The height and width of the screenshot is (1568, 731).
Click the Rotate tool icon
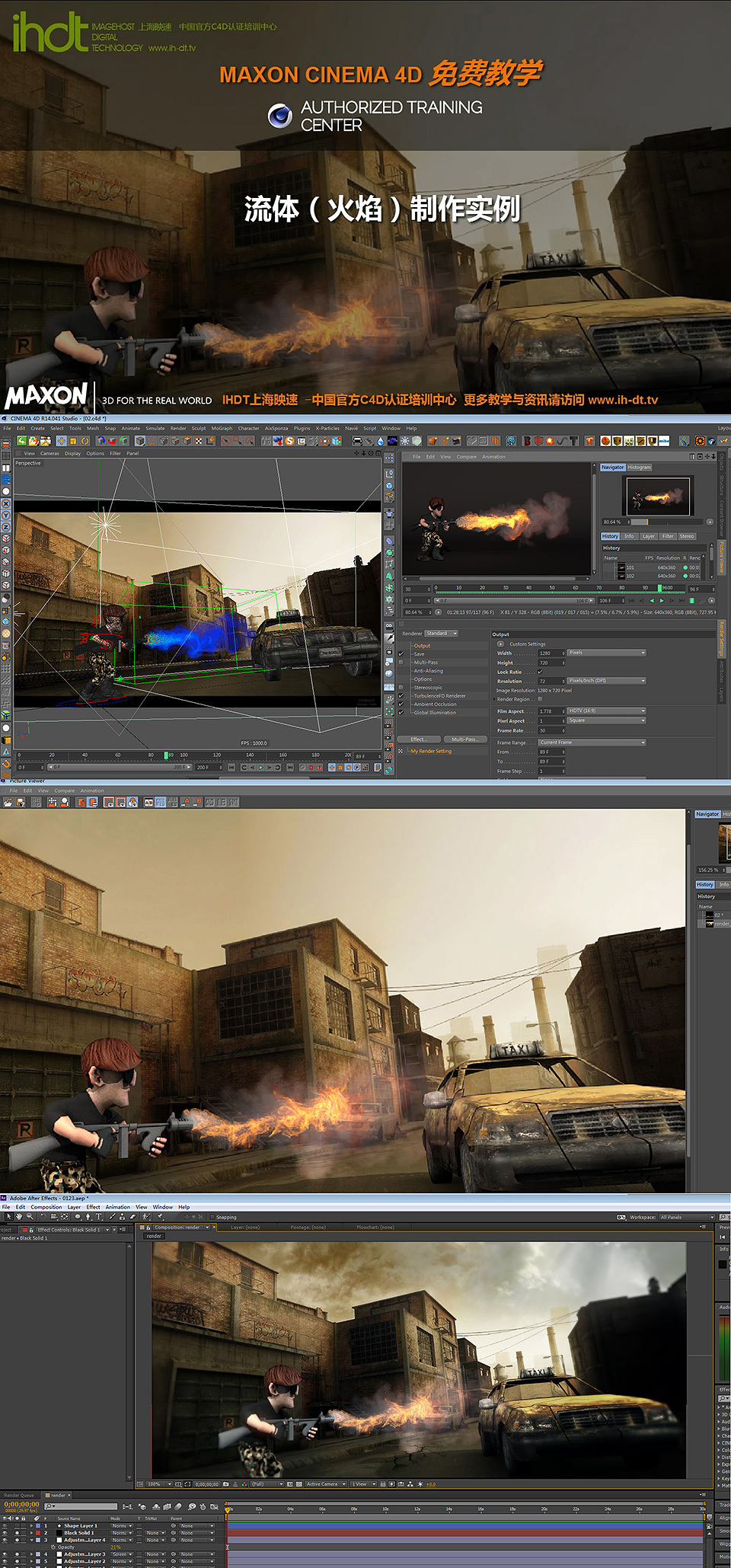(x=85, y=441)
